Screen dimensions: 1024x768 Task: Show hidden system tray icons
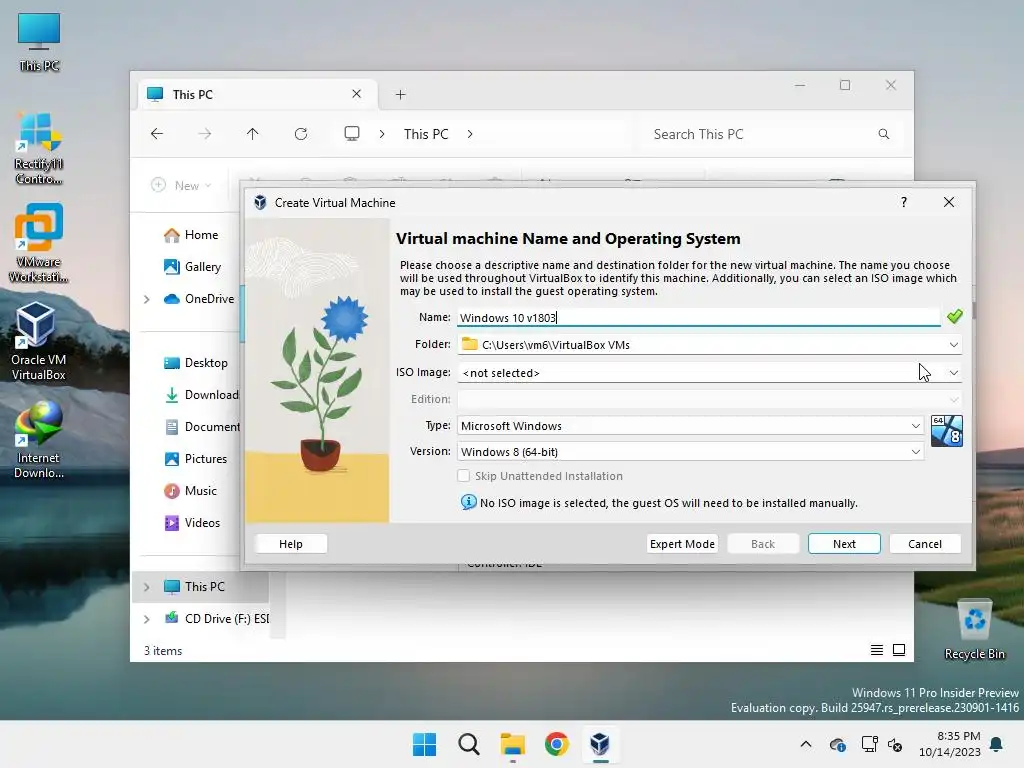(x=806, y=744)
